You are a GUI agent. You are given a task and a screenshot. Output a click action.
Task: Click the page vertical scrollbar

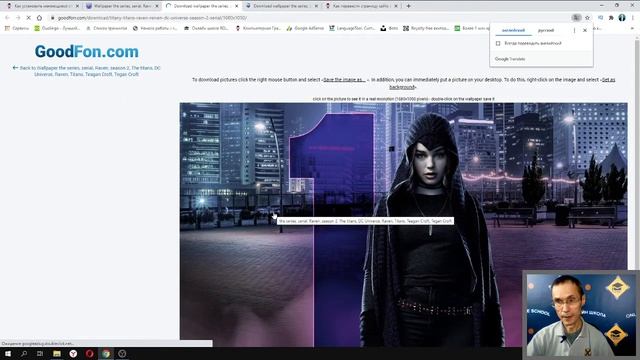[x=637, y=155]
